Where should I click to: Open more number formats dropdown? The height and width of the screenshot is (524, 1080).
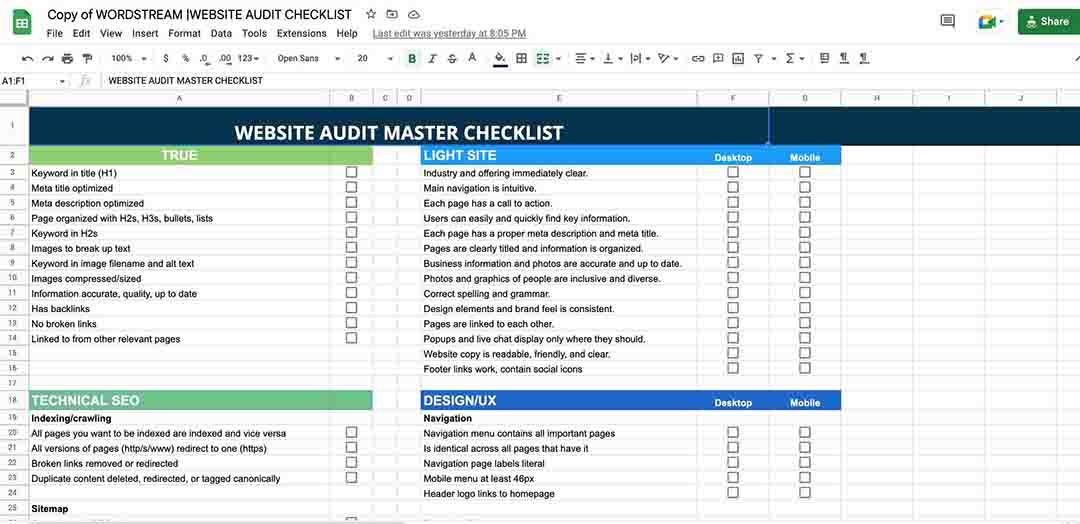pyautogui.click(x=248, y=59)
